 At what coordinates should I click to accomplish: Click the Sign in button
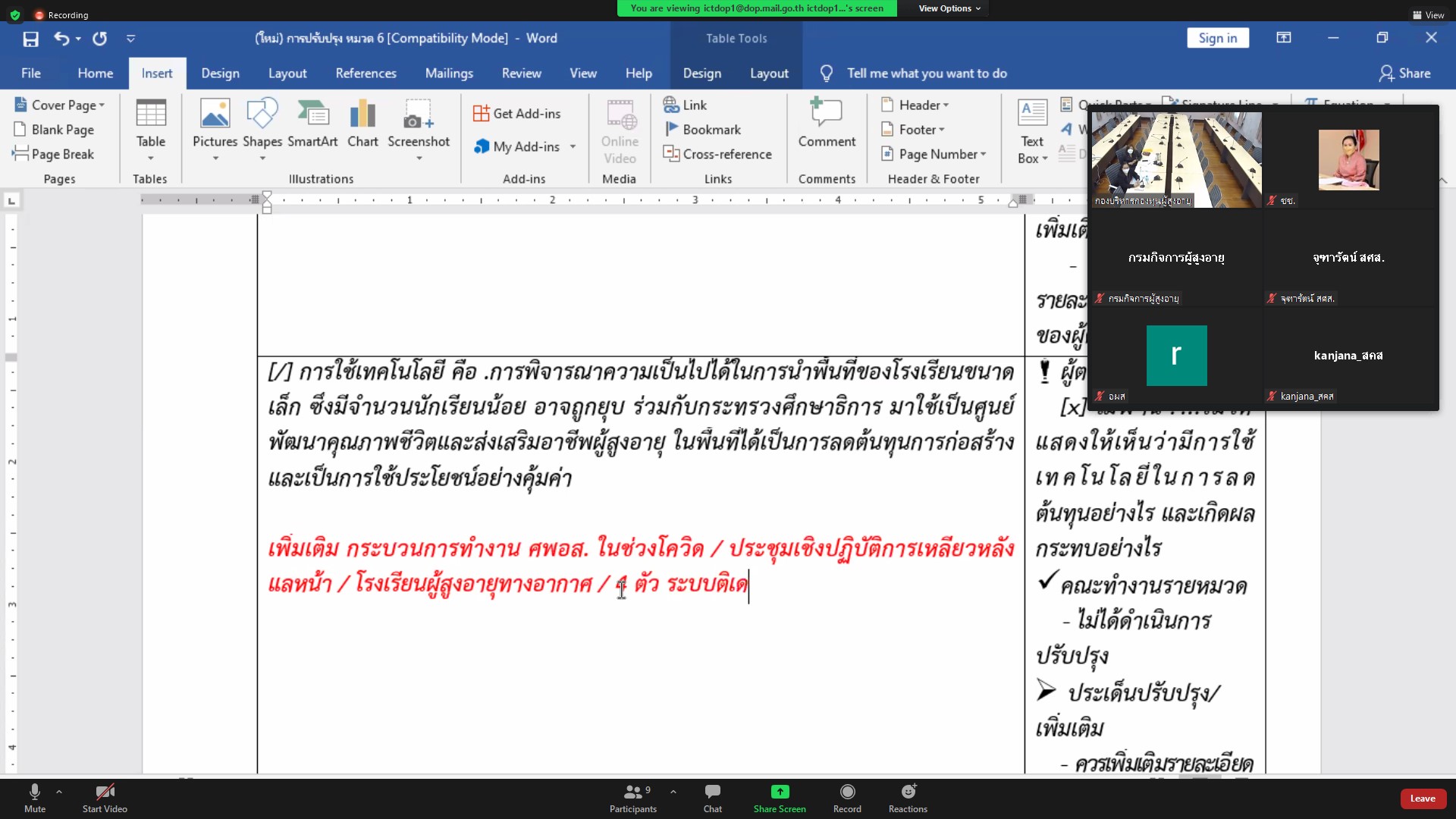(x=1218, y=38)
